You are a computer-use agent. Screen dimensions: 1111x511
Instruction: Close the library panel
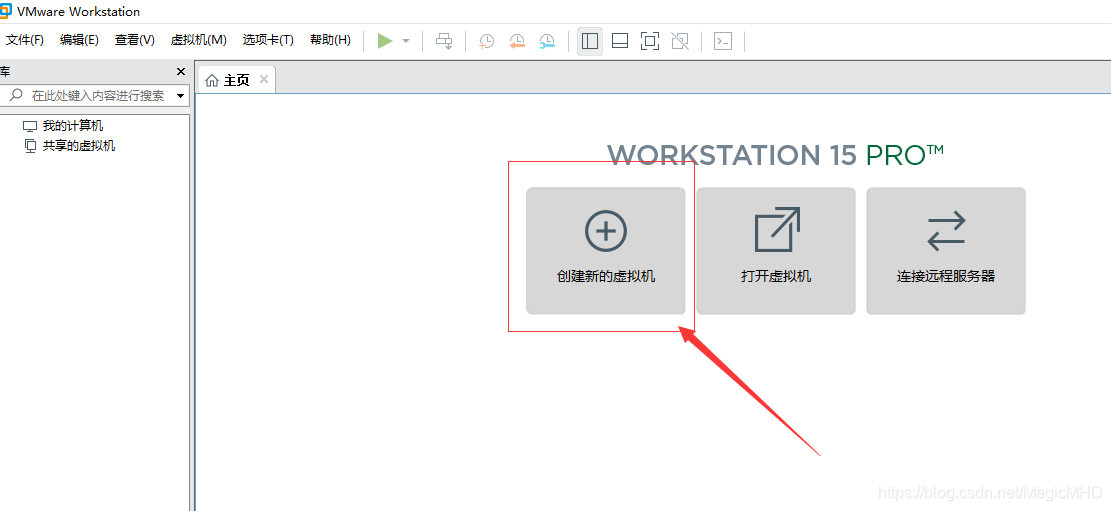pyautogui.click(x=181, y=72)
